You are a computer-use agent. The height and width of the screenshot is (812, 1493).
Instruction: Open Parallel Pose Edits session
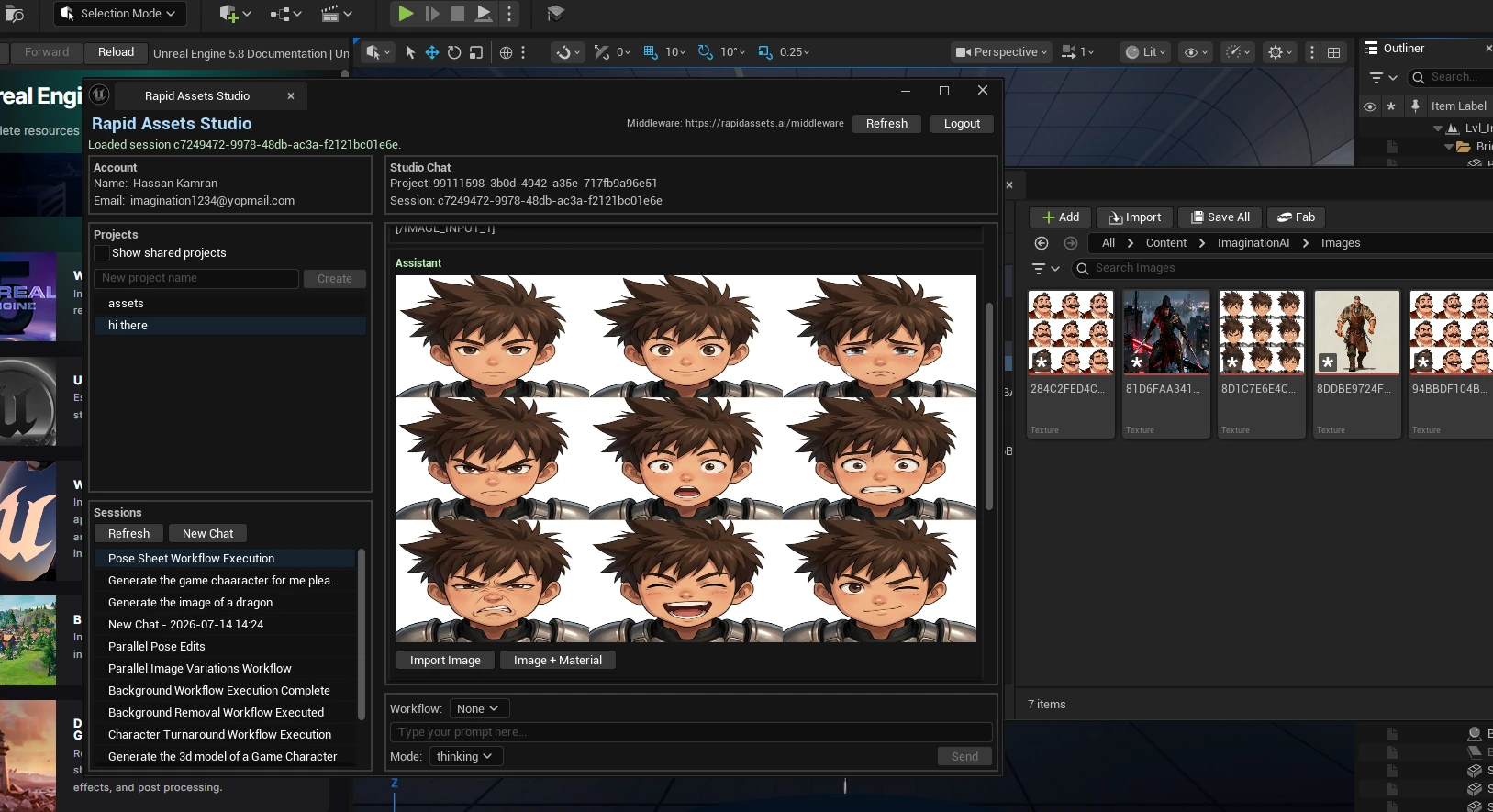(x=225, y=647)
